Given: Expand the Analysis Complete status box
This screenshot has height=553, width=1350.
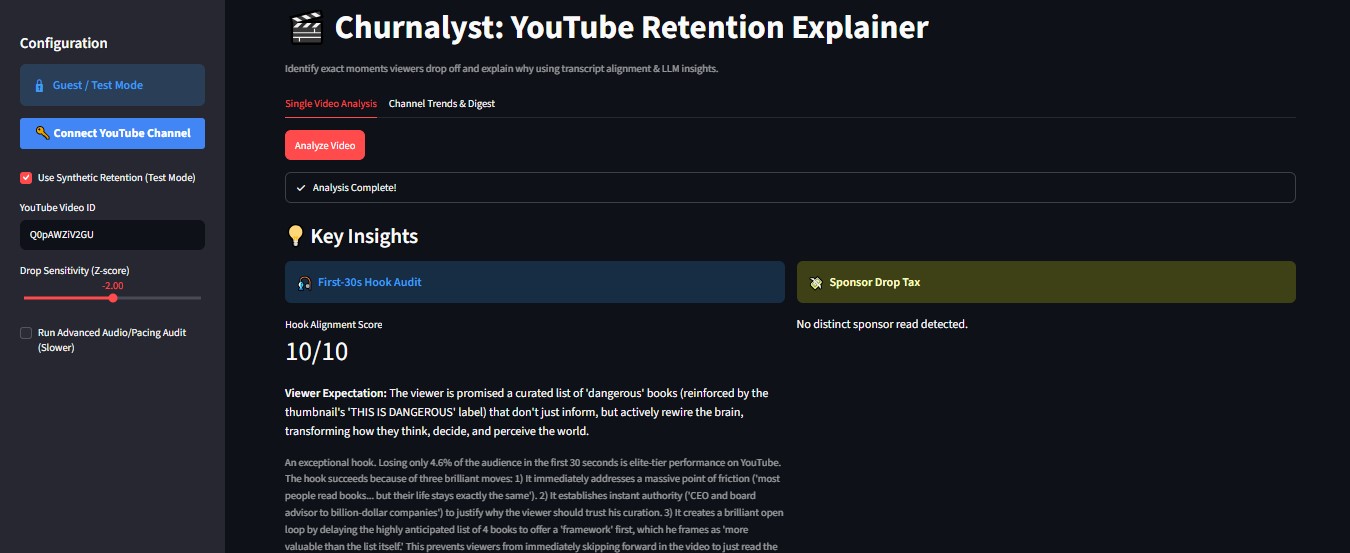Looking at the screenshot, I should [790, 188].
